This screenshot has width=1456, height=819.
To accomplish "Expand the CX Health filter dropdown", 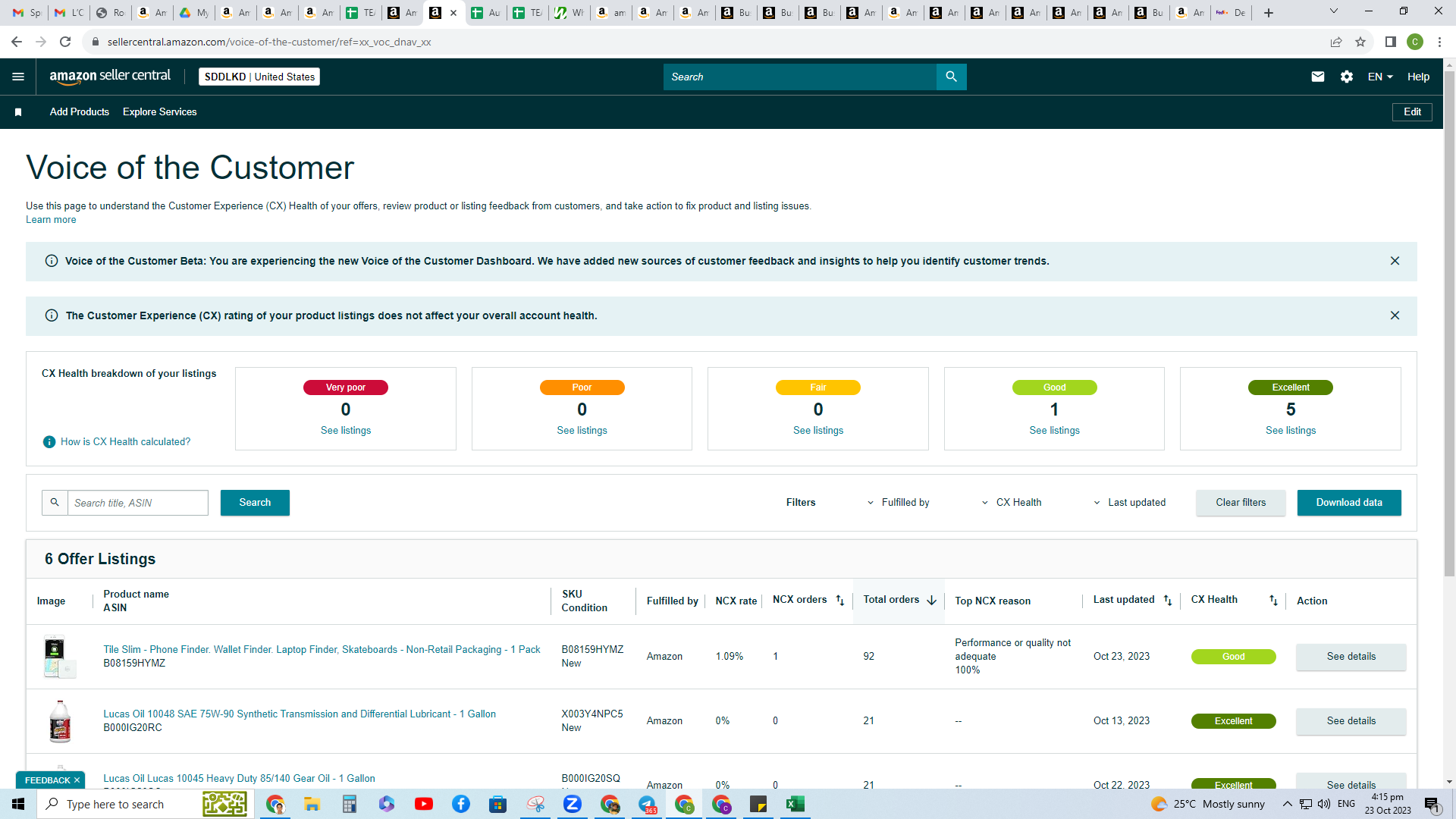I will click(x=1012, y=503).
